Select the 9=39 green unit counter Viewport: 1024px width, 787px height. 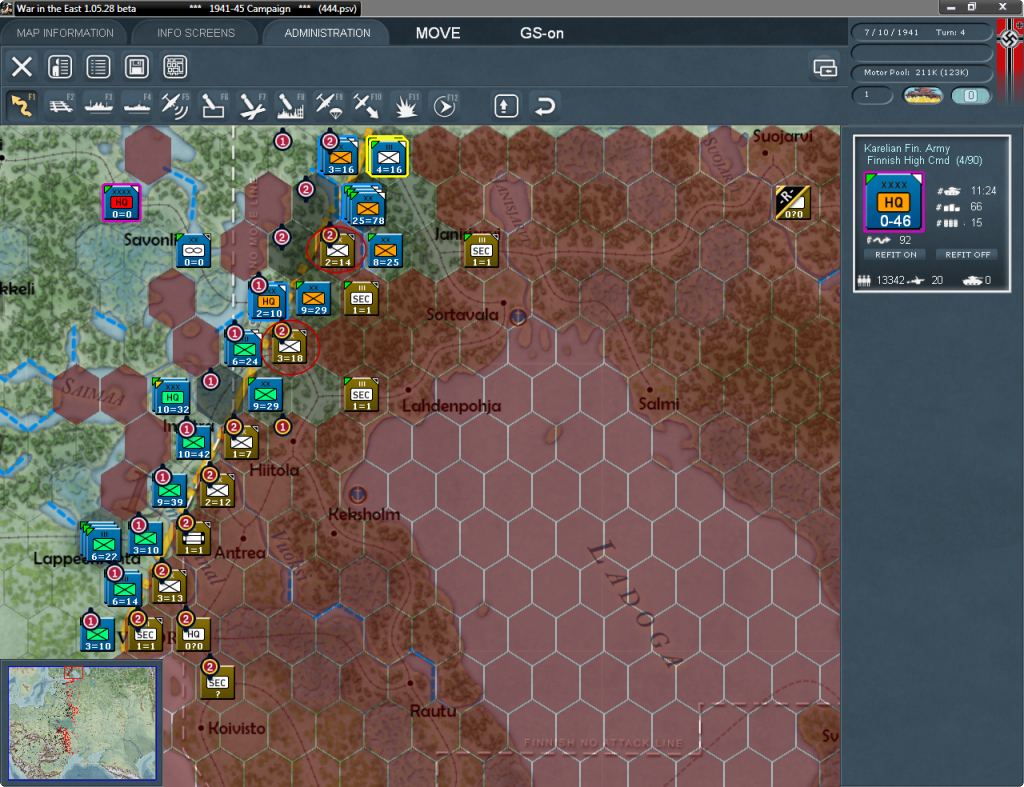(x=169, y=490)
